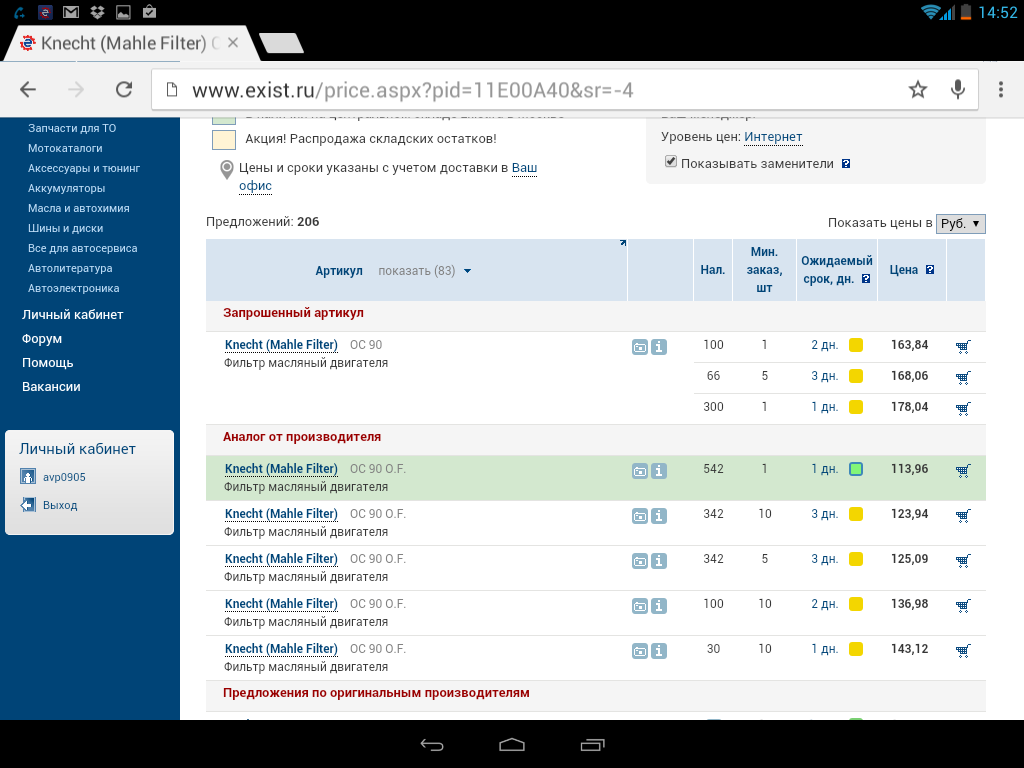Click the green swatch in the 113,96 row
The width and height of the screenshot is (1024, 768).
856,469
